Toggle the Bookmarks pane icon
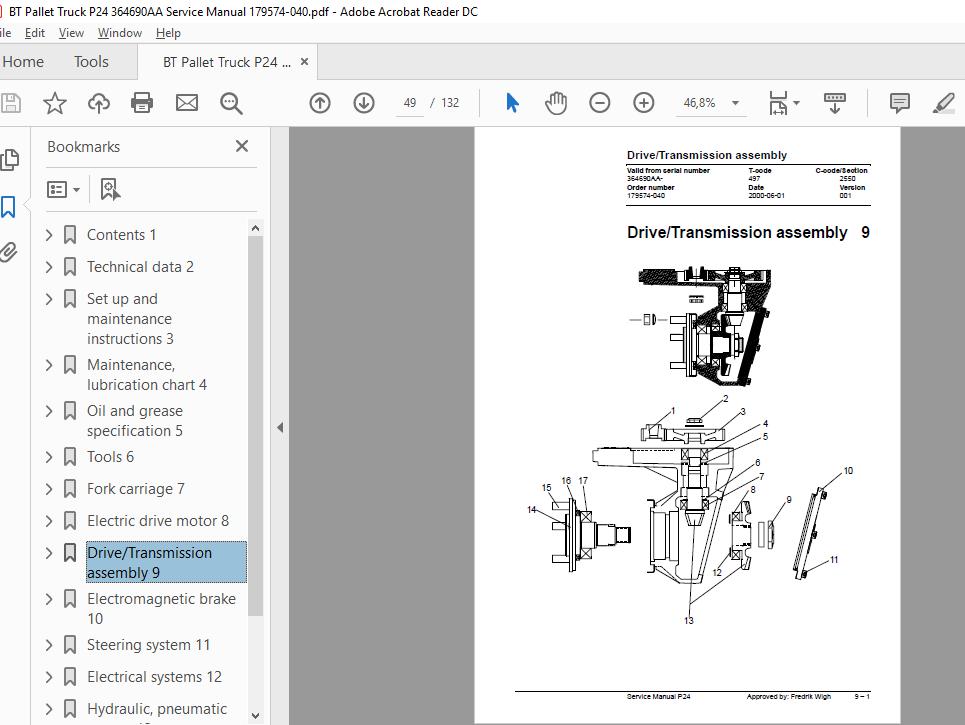This screenshot has height=725, width=965. coord(9,207)
